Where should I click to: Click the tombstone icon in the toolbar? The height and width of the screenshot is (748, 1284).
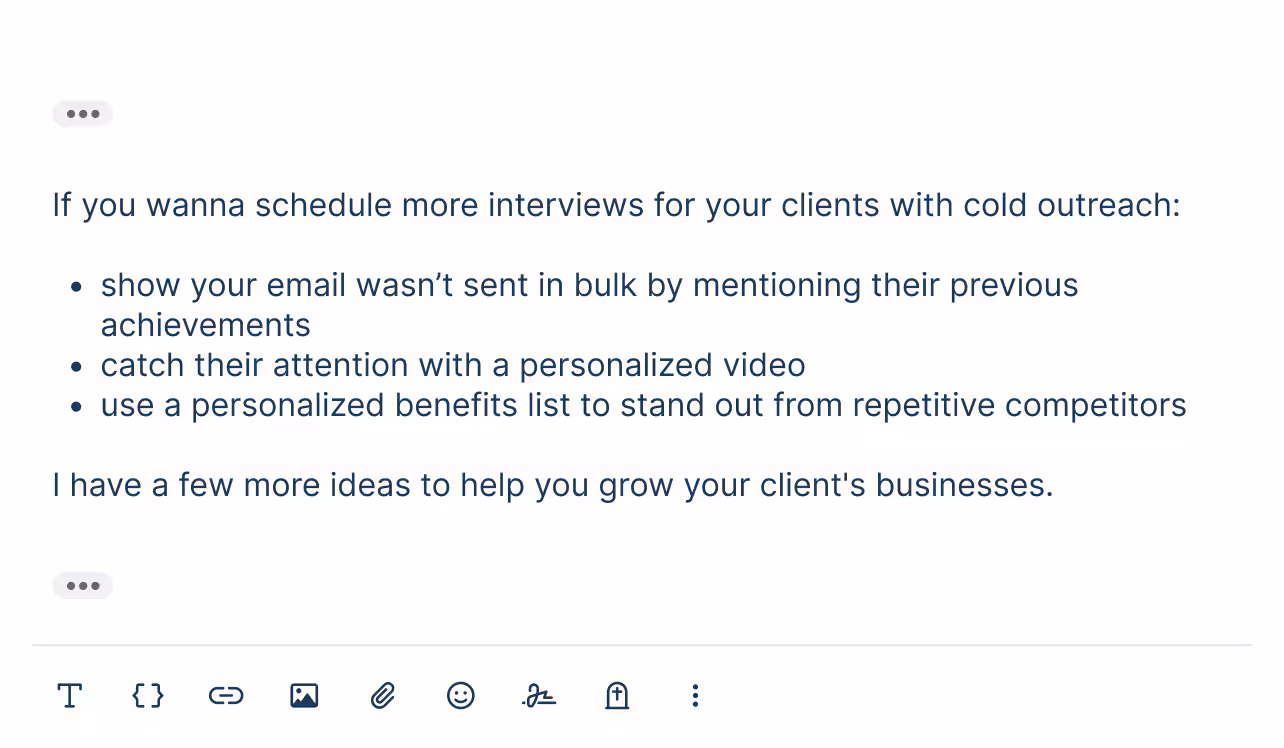point(617,695)
